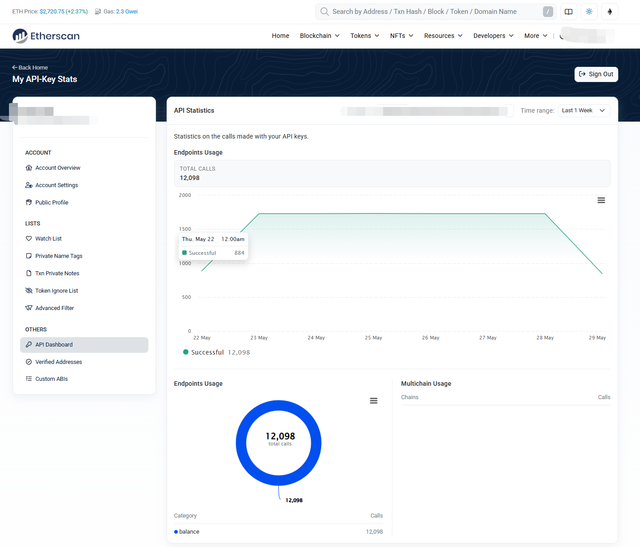Image resolution: width=640 pixels, height=547 pixels.
Task: Click the Account Settings person icon
Action: (29, 185)
